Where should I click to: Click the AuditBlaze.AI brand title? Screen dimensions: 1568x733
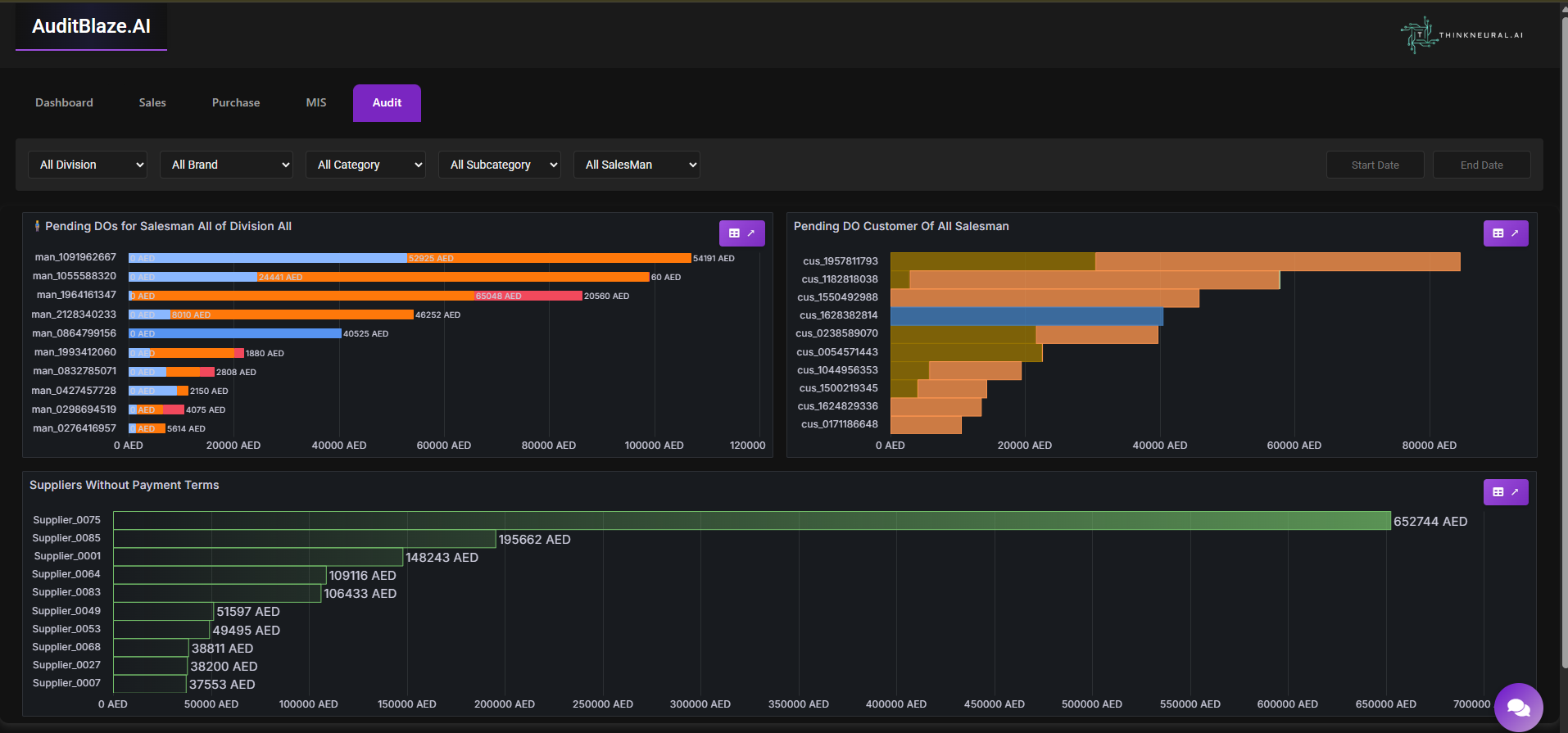pos(91,26)
